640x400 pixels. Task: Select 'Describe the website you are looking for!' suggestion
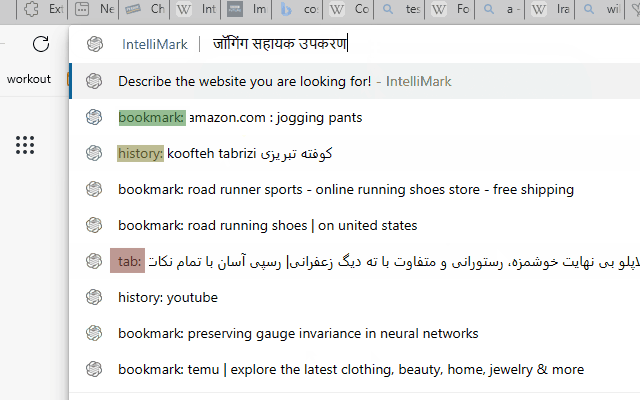tap(355, 81)
